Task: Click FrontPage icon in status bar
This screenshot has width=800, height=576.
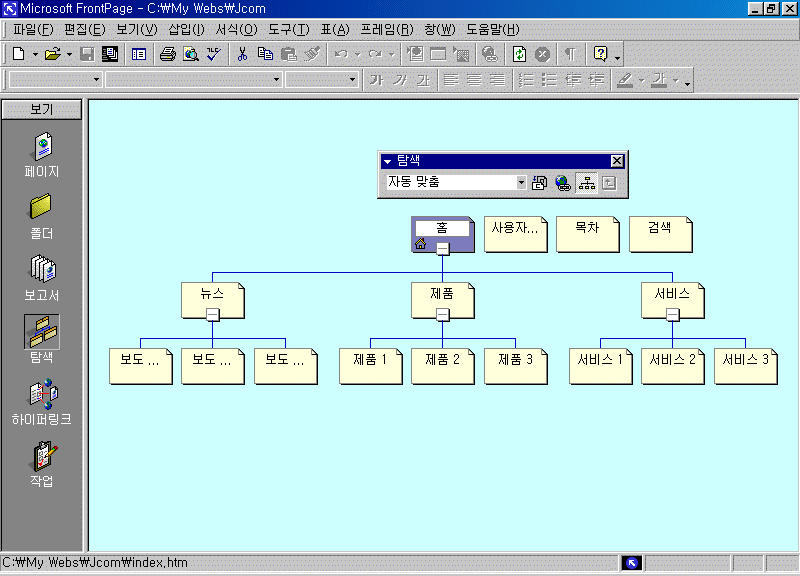Action: coord(632,563)
